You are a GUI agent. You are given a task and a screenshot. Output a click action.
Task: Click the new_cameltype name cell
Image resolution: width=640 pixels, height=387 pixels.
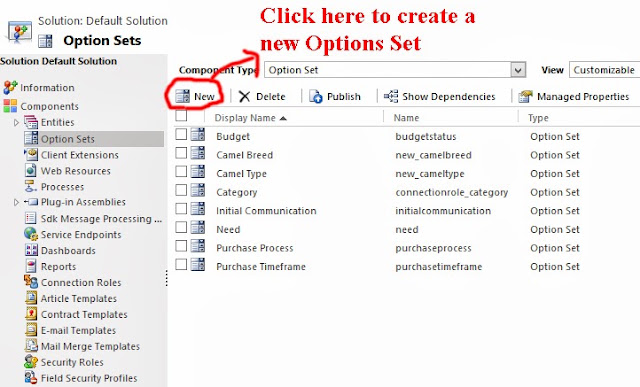coord(429,174)
